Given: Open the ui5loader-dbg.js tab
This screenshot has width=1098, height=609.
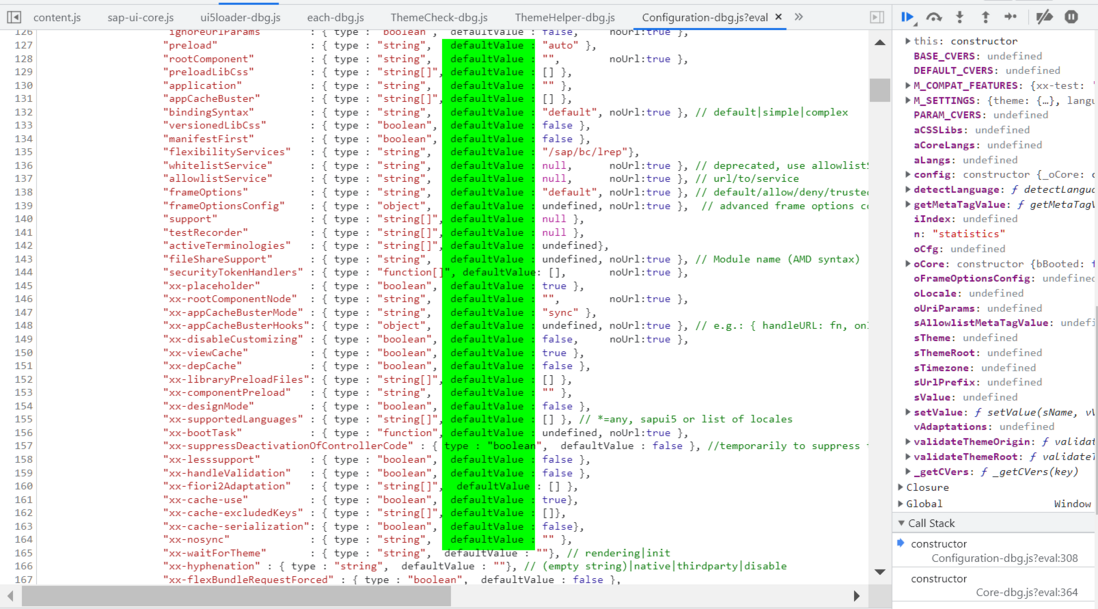Looking at the screenshot, I should [x=240, y=18].
